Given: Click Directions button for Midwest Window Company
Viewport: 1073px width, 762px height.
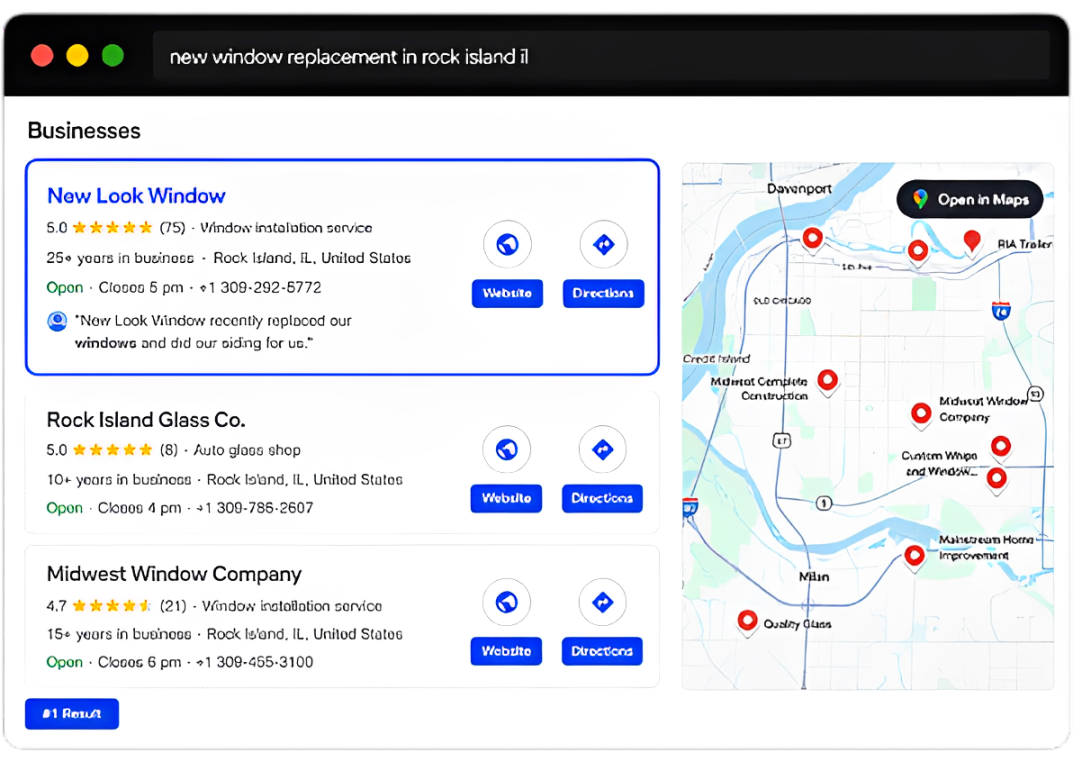Looking at the screenshot, I should click(x=602, y=651).
